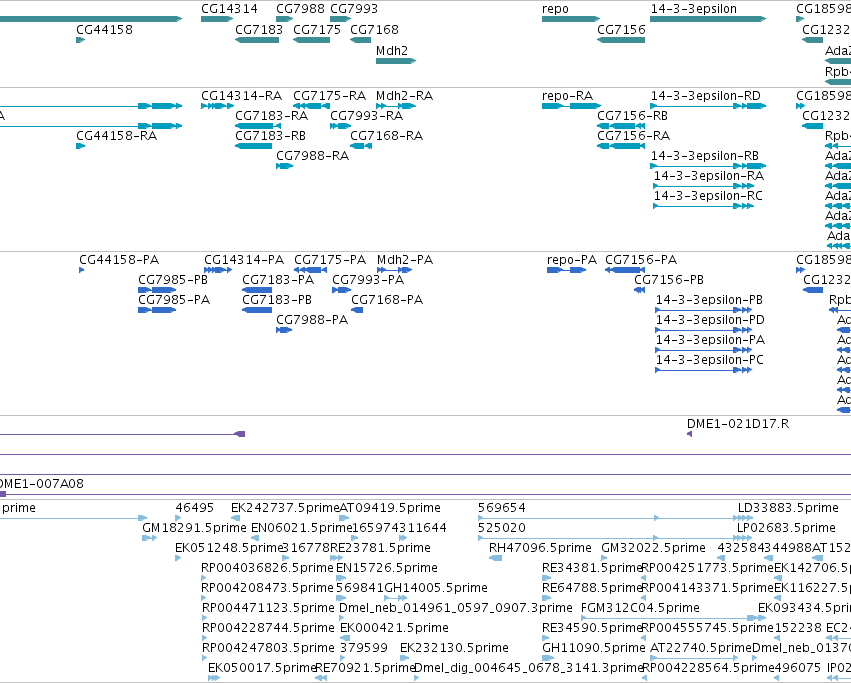Image resolution: width=851 pixels, height=683 pixels.
Task: Select transcript 14-3-3epsilon-RD
Action: 706,96
